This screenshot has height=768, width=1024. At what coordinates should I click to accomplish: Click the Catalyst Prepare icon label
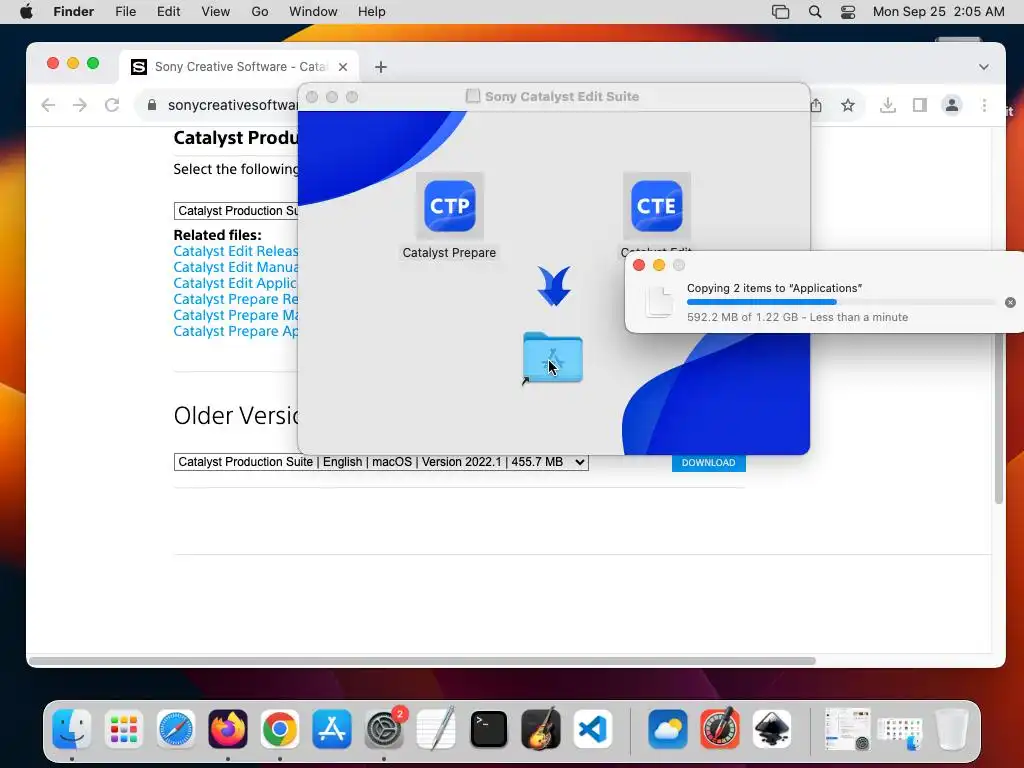pyautogui.click(x=449, y=253)
